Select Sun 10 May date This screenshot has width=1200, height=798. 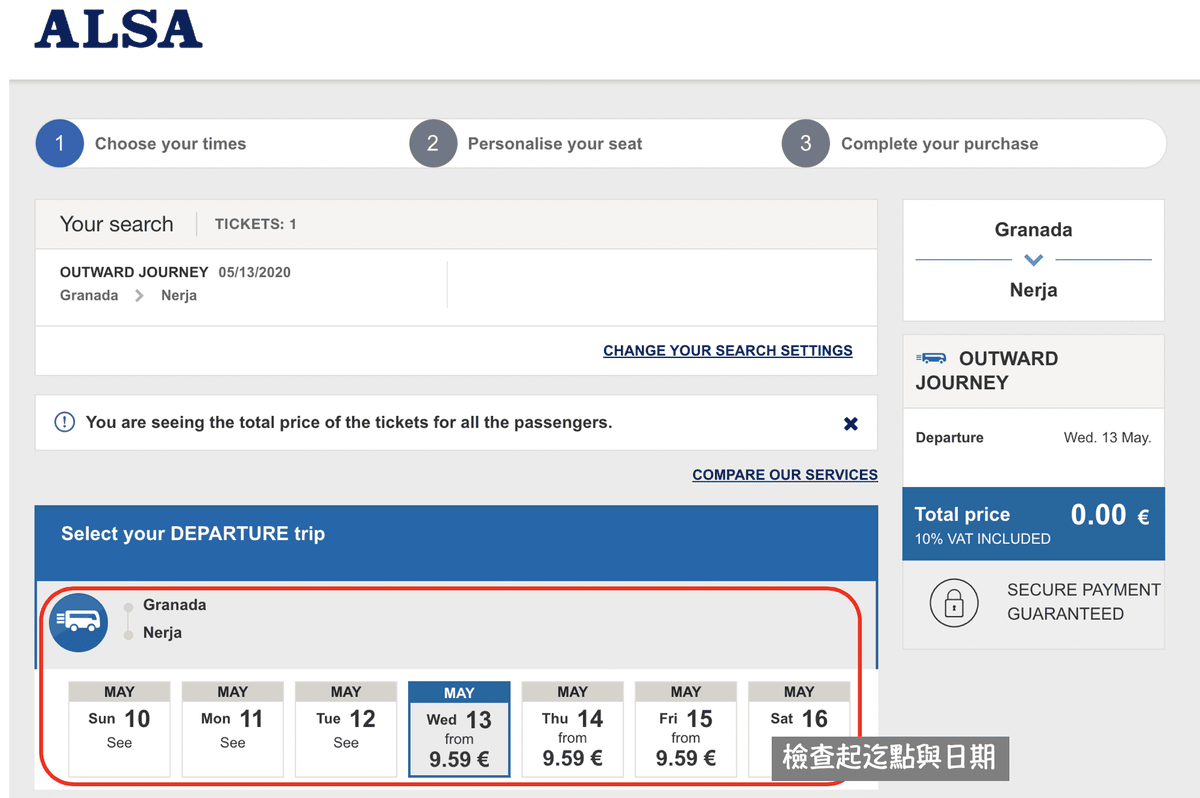[x=119, y=729]
